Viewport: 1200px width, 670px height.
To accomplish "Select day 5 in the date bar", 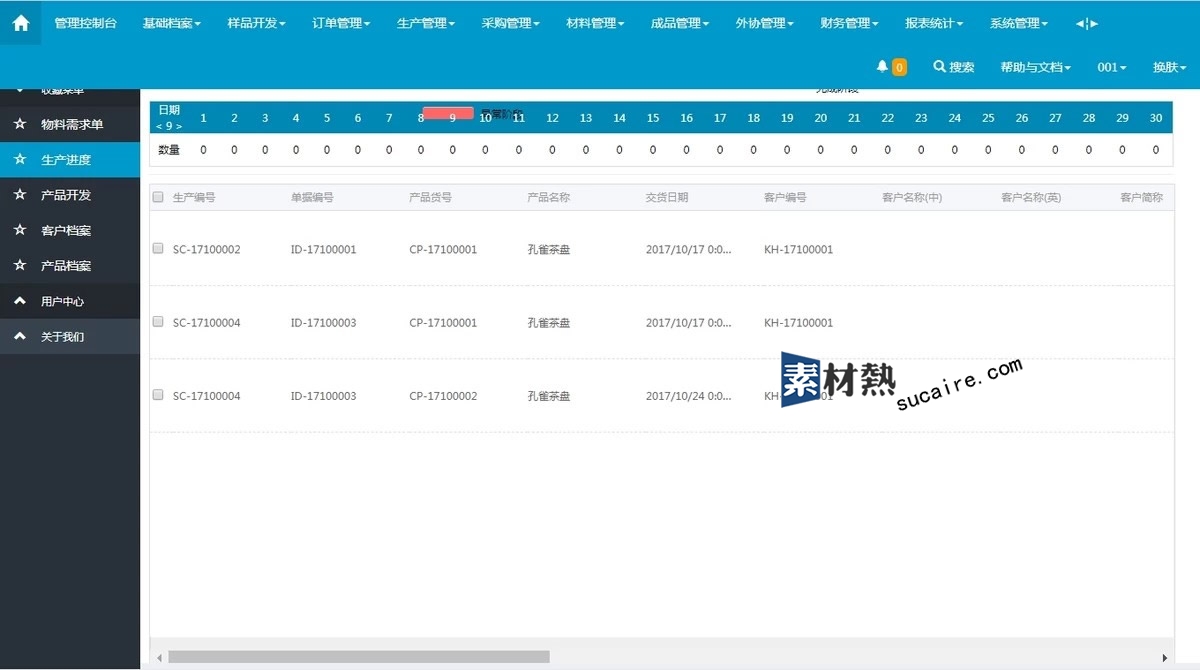I will (x=326, y=118).
